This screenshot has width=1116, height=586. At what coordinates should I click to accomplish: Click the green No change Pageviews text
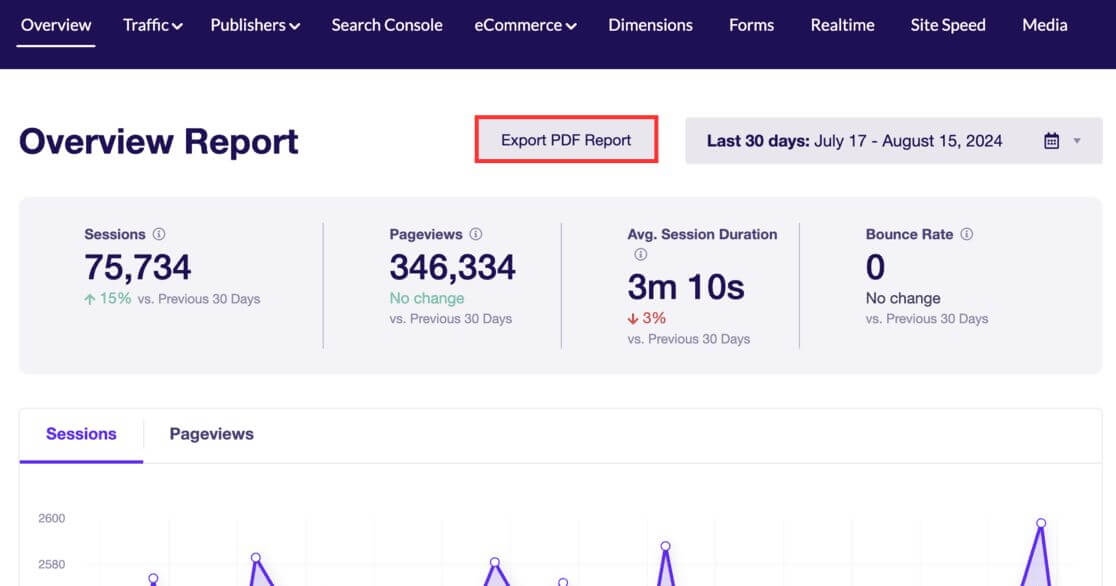coord(426,298)
